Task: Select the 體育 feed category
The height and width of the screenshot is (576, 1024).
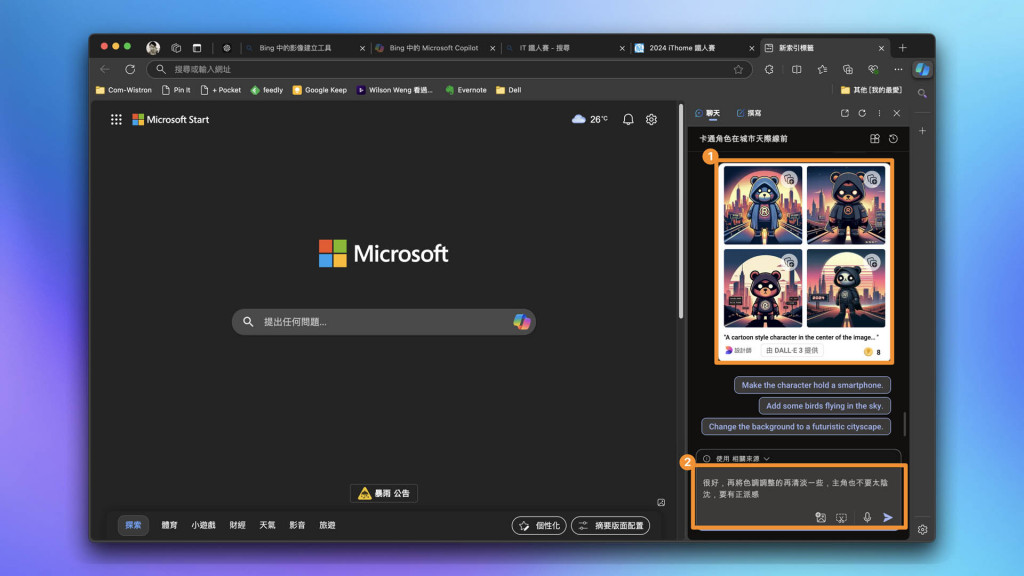Action: click(169, 525)
